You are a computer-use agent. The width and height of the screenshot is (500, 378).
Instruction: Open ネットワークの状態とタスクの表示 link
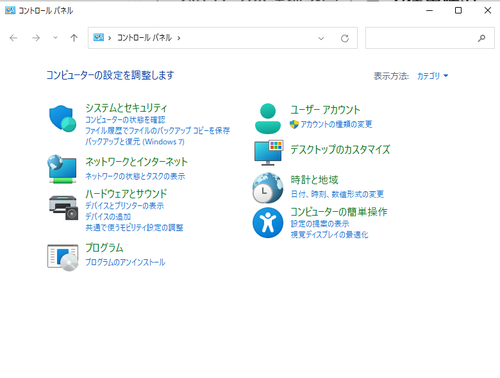point(135,176)
